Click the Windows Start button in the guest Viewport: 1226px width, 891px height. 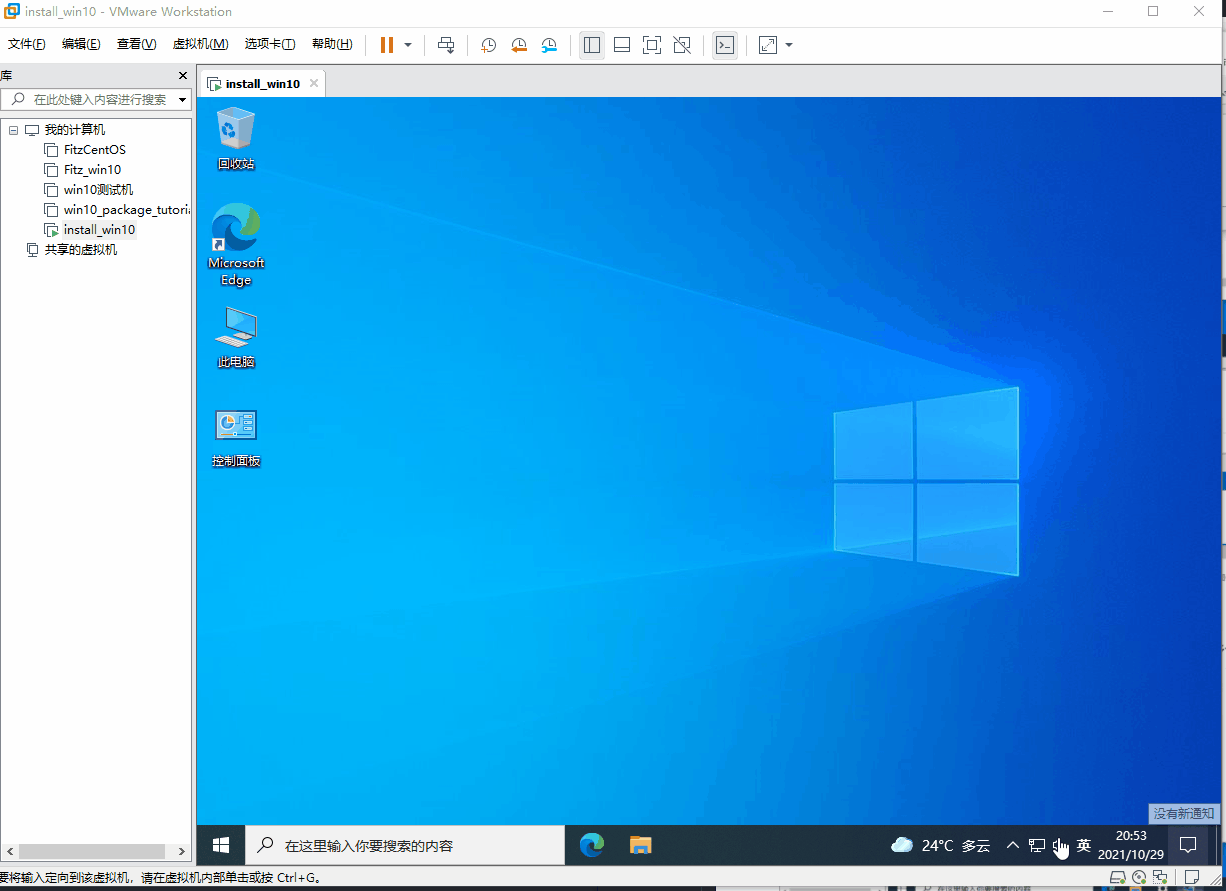click(221, 845)
